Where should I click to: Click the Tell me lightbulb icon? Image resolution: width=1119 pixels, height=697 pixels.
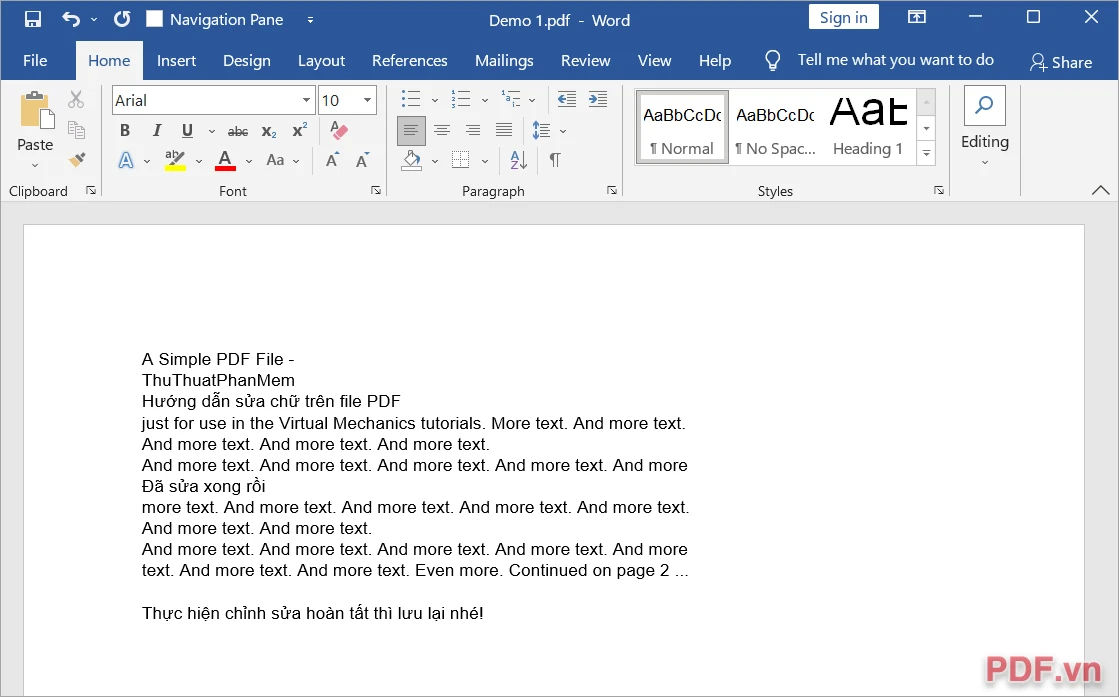coord(772,61)
